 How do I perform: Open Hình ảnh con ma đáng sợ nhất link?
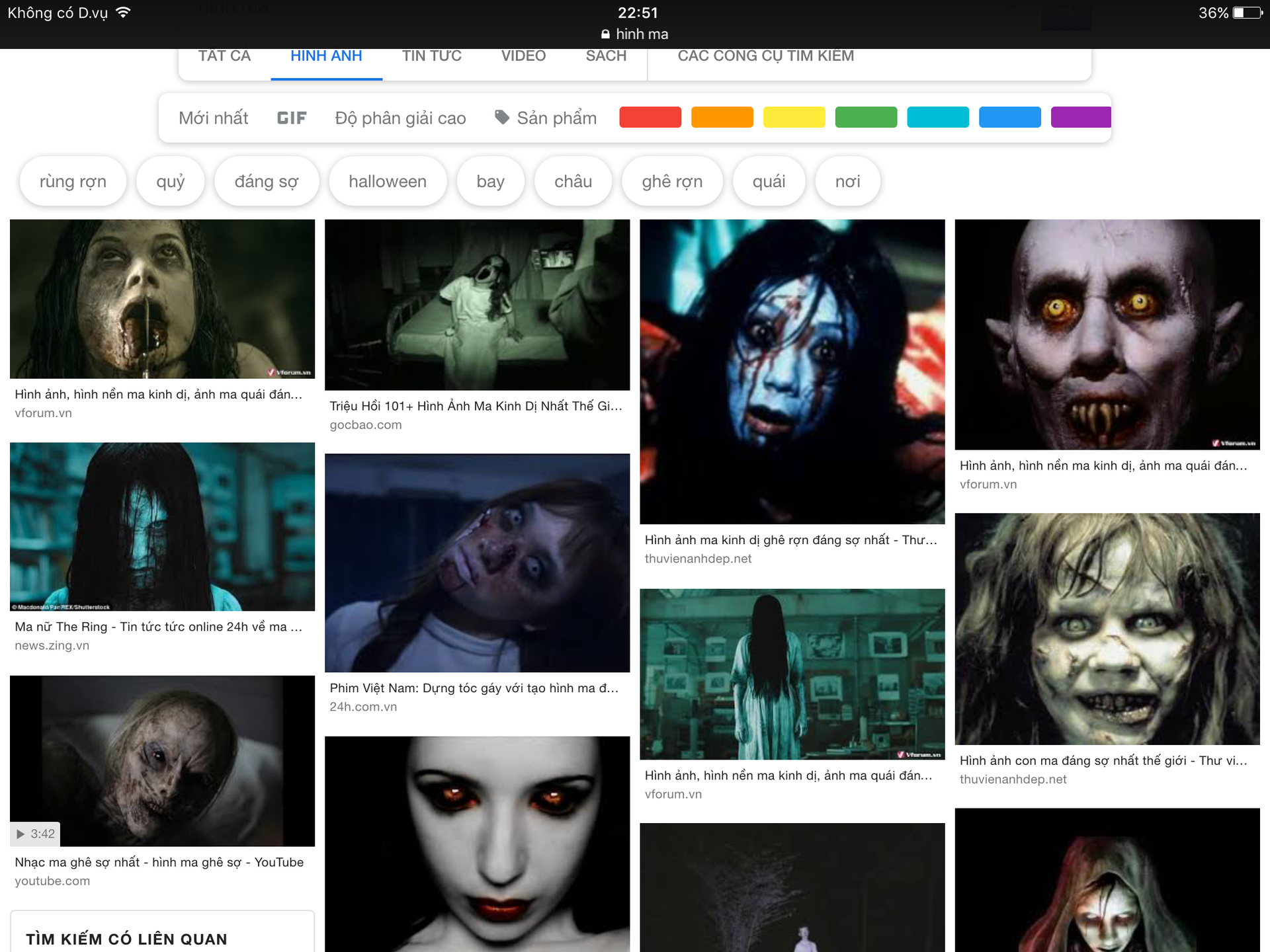pyautogui.click(x=1103, y=761)
